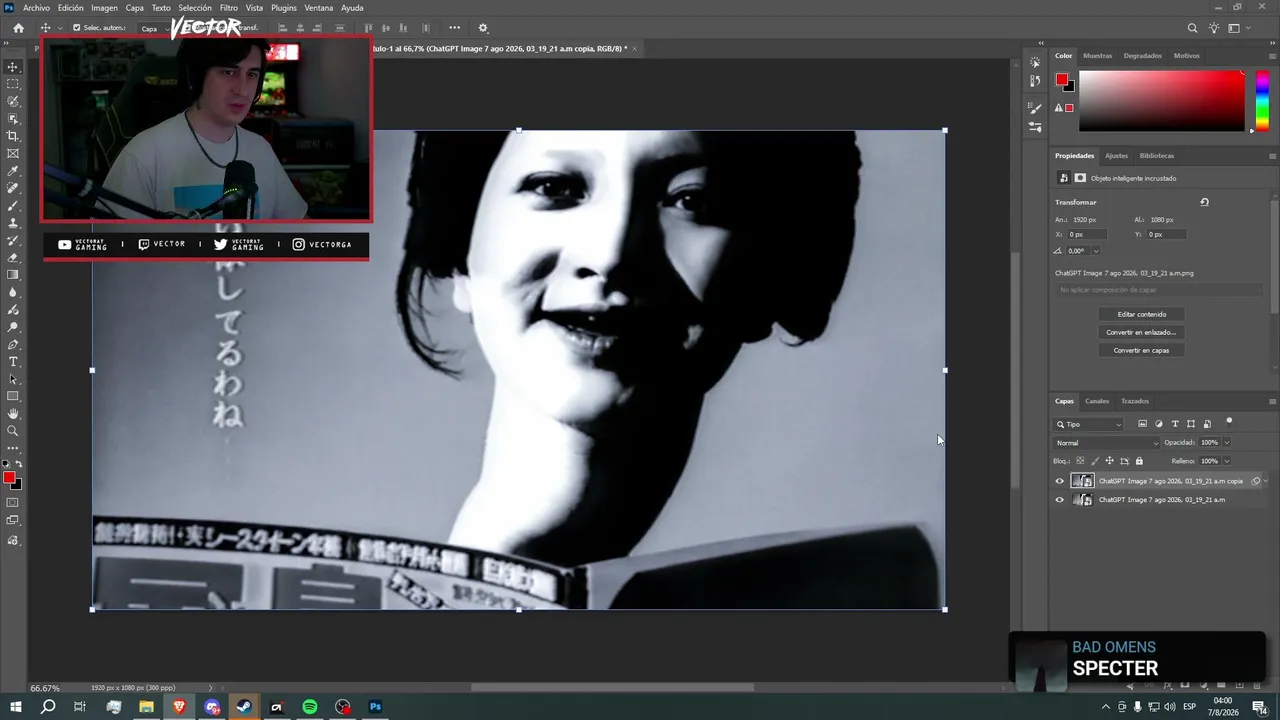1280x720 pixels.
Task: Lock all on the selected layer
Action: [x=1139, y=461]
